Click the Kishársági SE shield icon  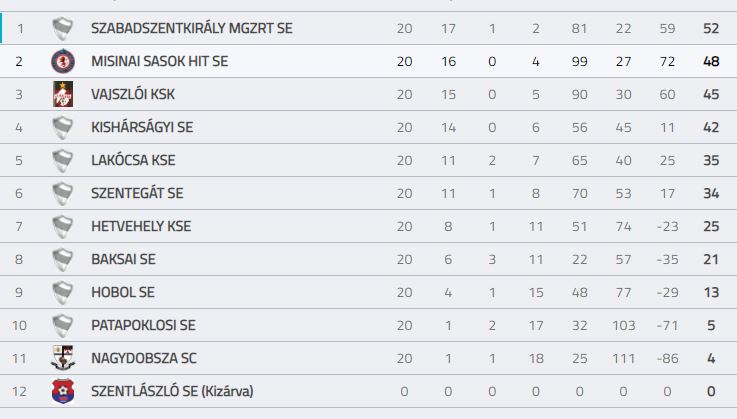(x=63, y=127)
